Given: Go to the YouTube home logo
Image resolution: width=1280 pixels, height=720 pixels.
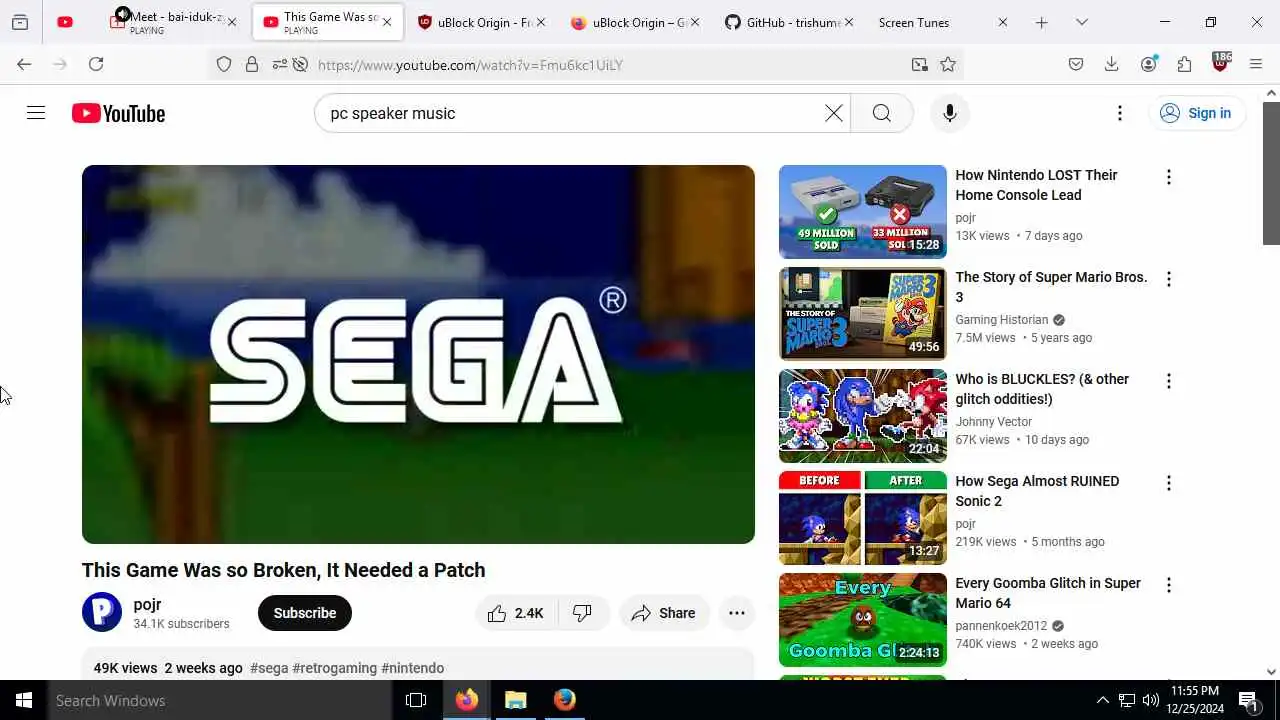Looking at the screenshot, I should 118,113.
